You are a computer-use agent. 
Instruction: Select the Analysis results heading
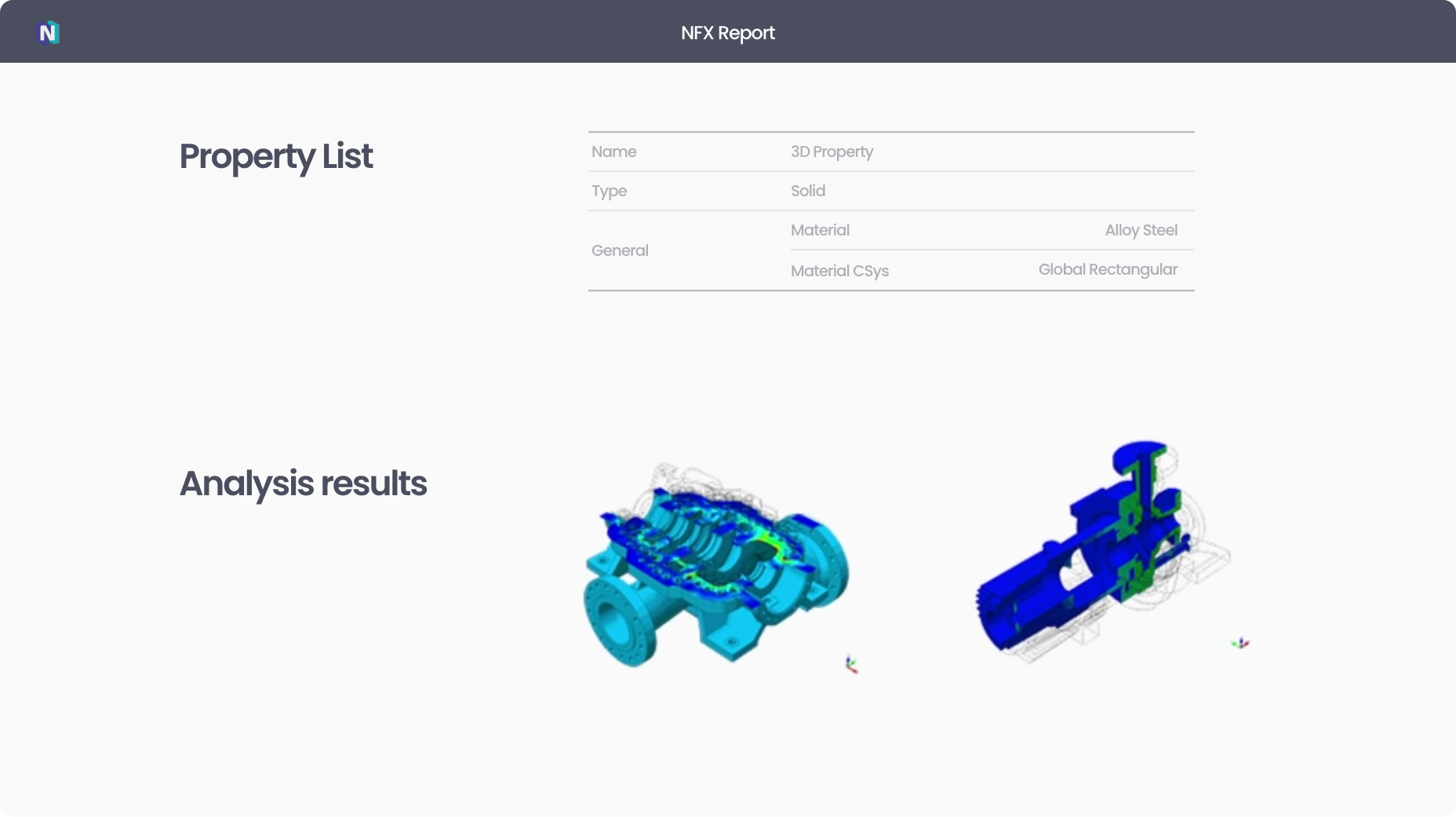tap(304, 483)
